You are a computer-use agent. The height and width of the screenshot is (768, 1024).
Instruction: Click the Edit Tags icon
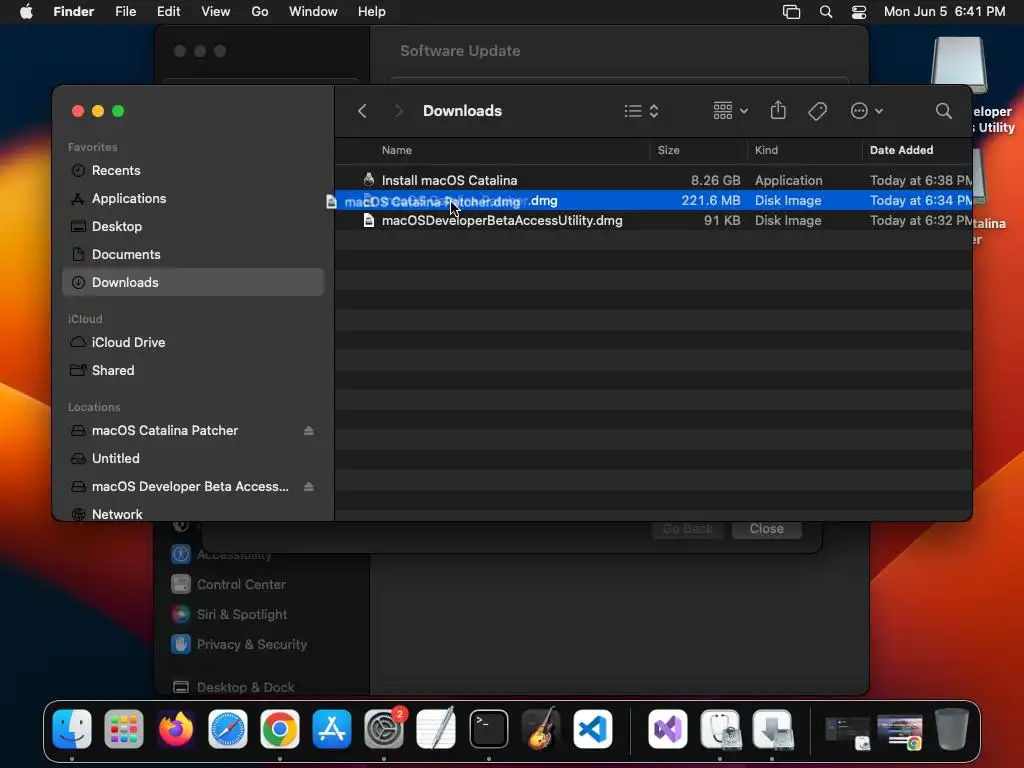(x=817, y=111)
